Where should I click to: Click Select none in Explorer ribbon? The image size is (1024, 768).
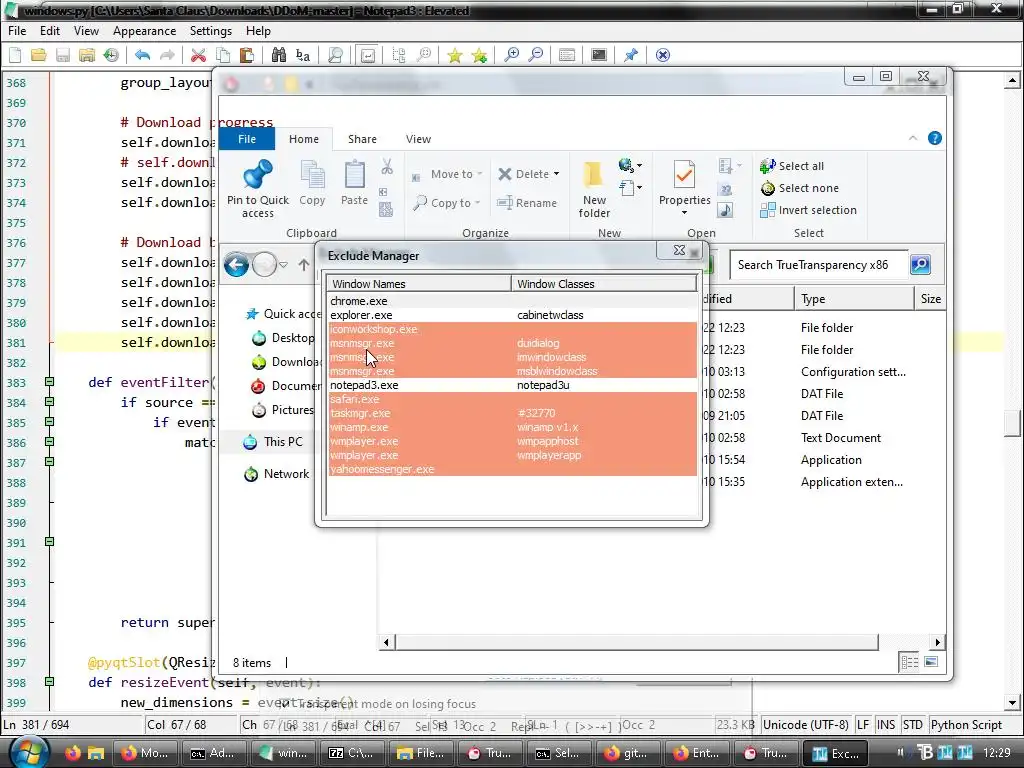click(800, 188)
